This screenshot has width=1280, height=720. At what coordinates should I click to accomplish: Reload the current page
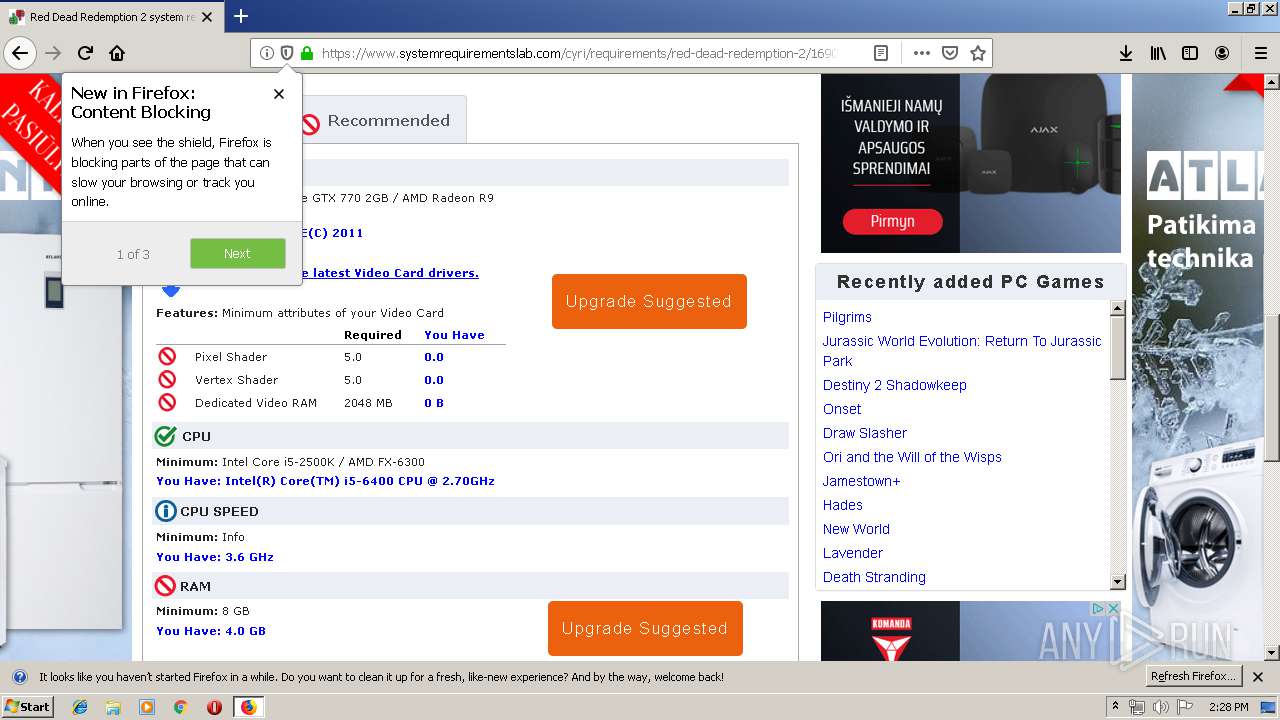(86, 53)
